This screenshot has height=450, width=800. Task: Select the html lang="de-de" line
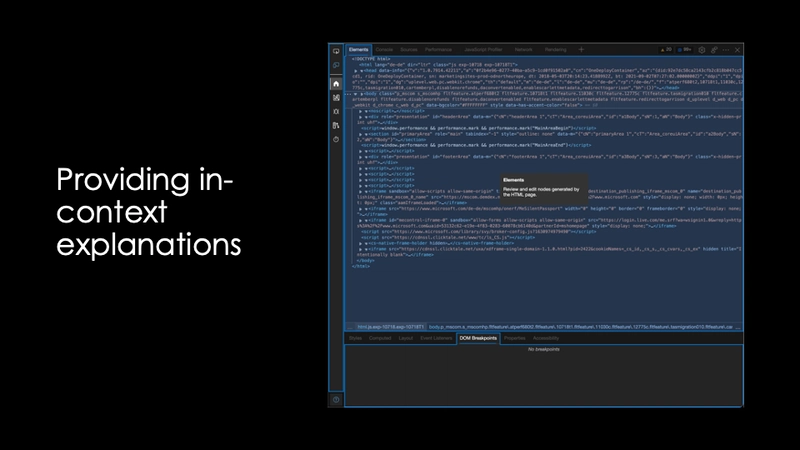(x=438, y=65)
